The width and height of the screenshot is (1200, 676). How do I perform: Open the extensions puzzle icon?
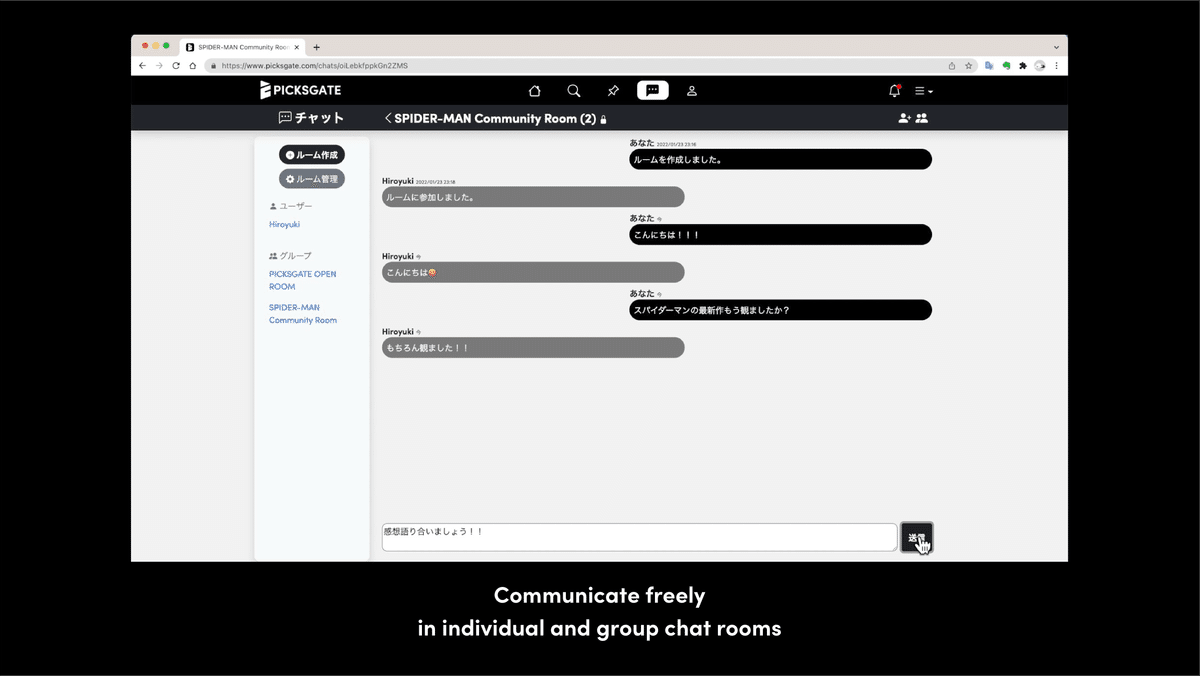click(x=1023, y=66)
